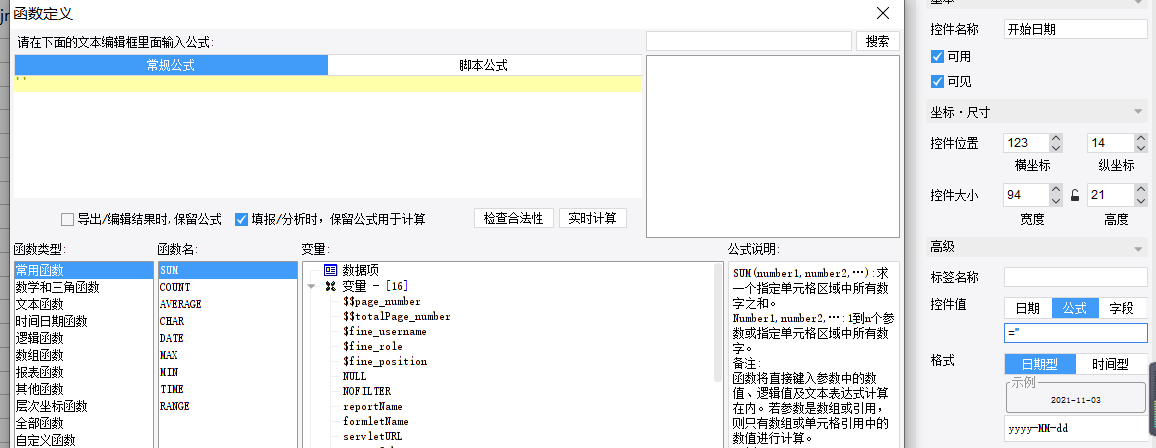Viewport: 1156px width, 448px height.
Task: Choose the 日期型 format tab
Action: [1040, 364]
